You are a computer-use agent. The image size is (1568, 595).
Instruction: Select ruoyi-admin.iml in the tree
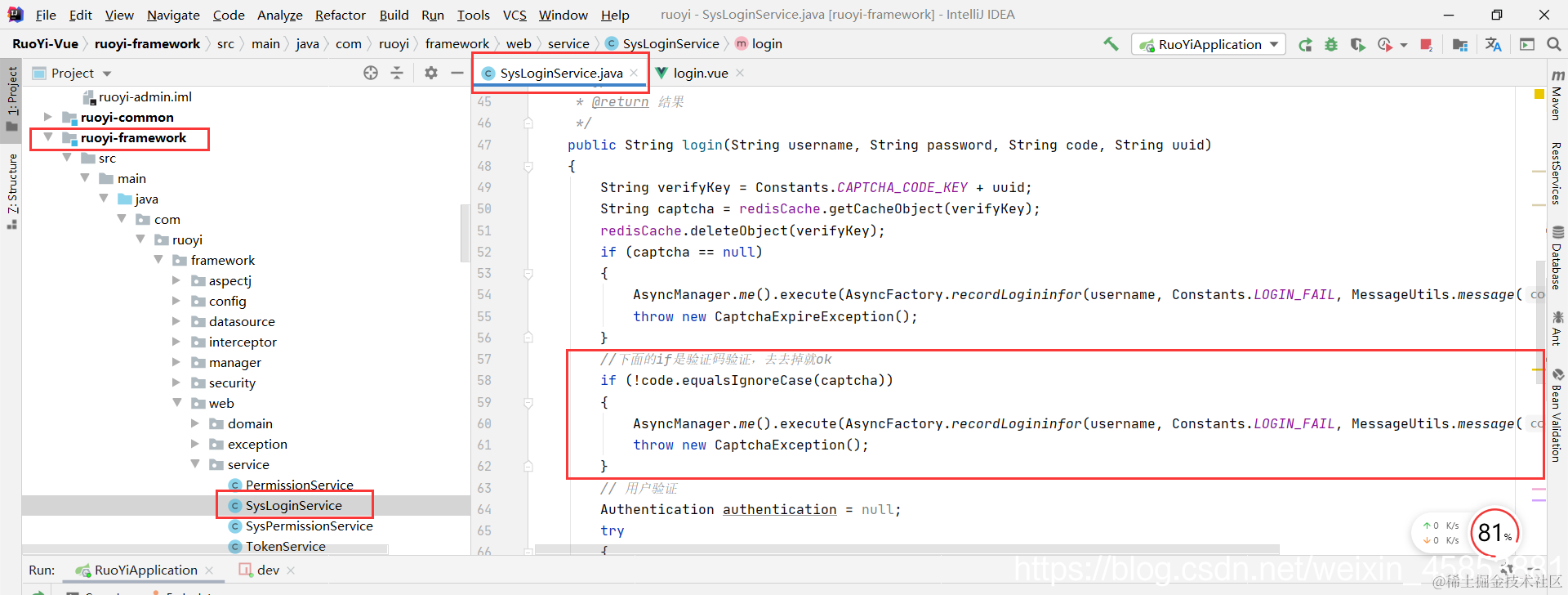pos(137,96)
